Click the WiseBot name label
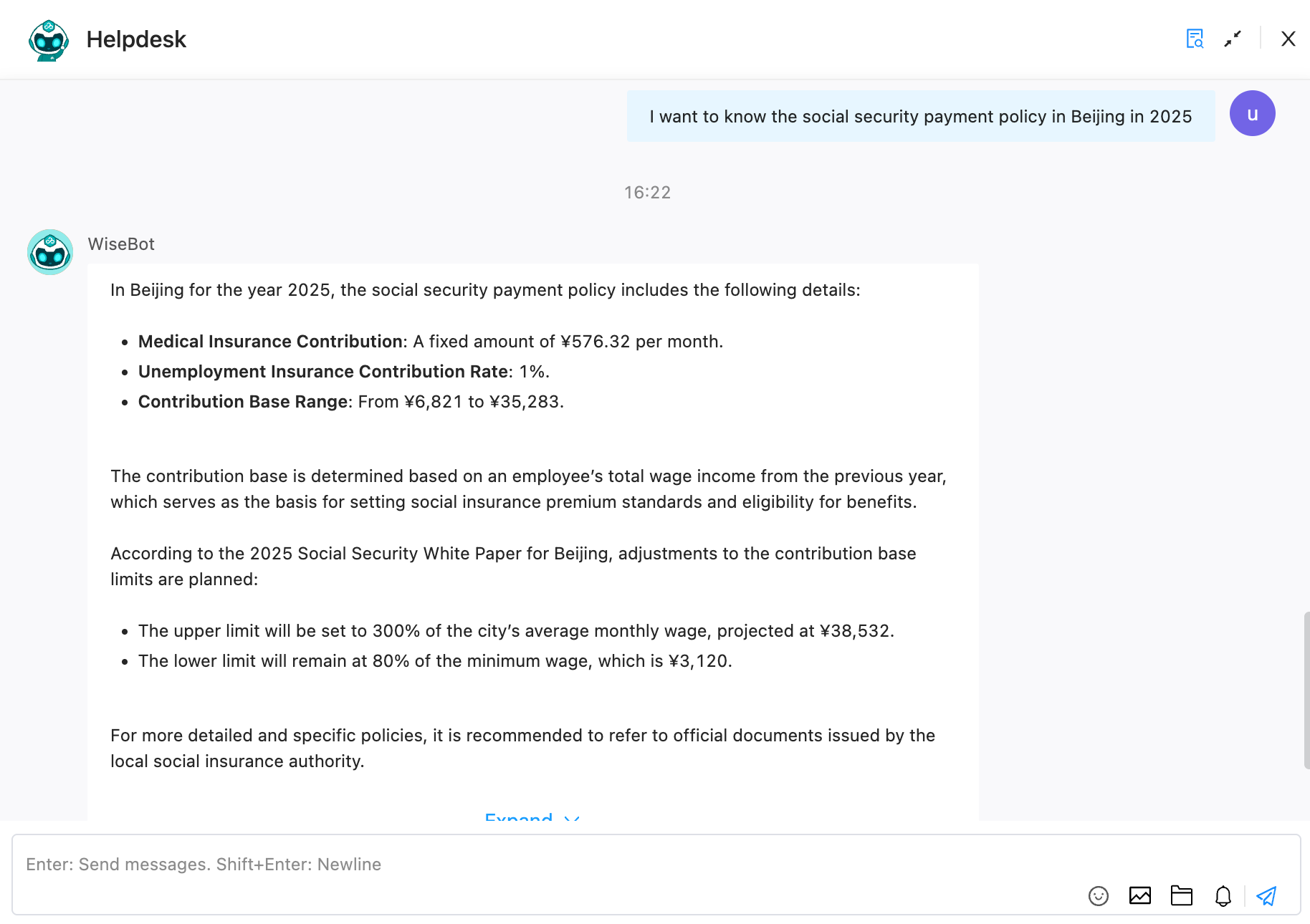1310x924 pixels. [121, 244]
